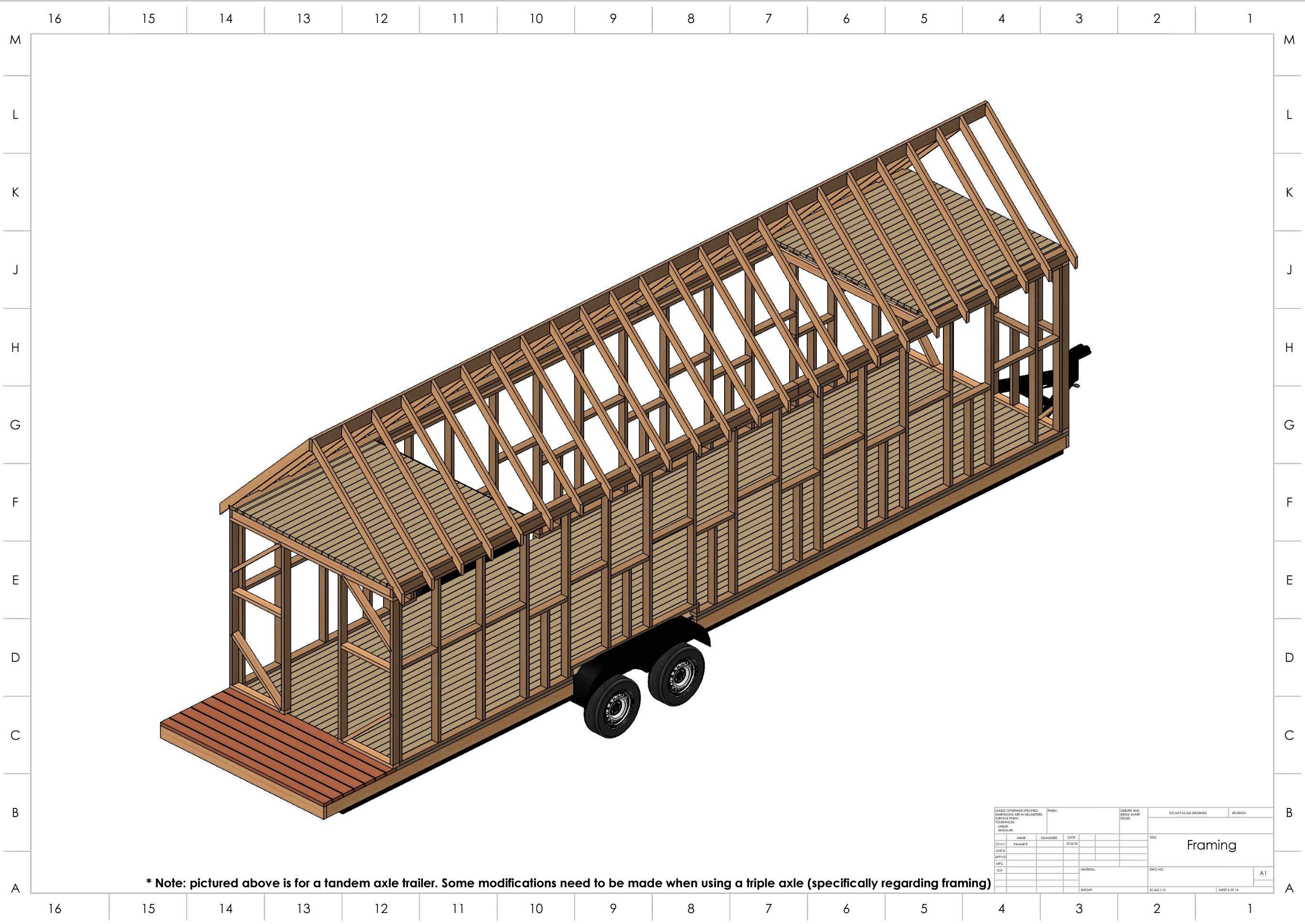Click column label 1 in bottom border
The height and width of the screenshot is (924, 1305).
tap(1250, 909)
